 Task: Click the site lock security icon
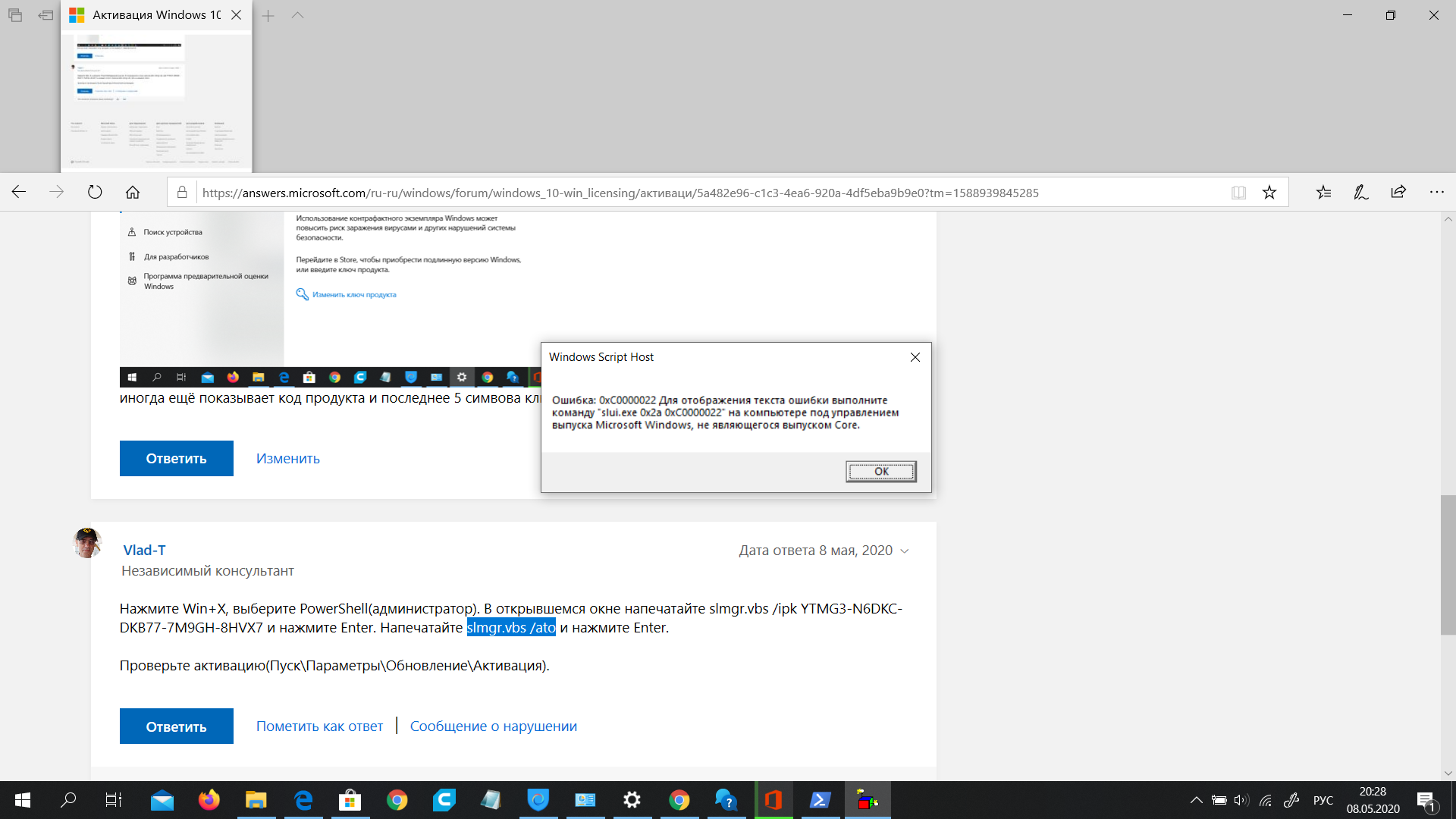182,193
